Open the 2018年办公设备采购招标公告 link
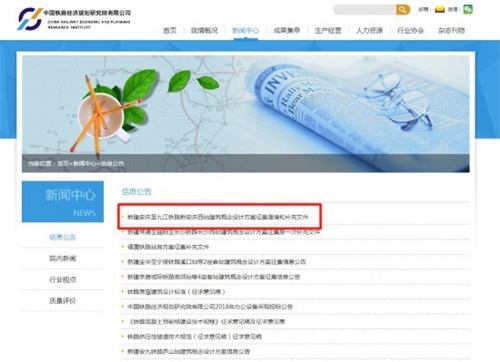The width and height of the screenshot is (500, 362). click(210, 307)
